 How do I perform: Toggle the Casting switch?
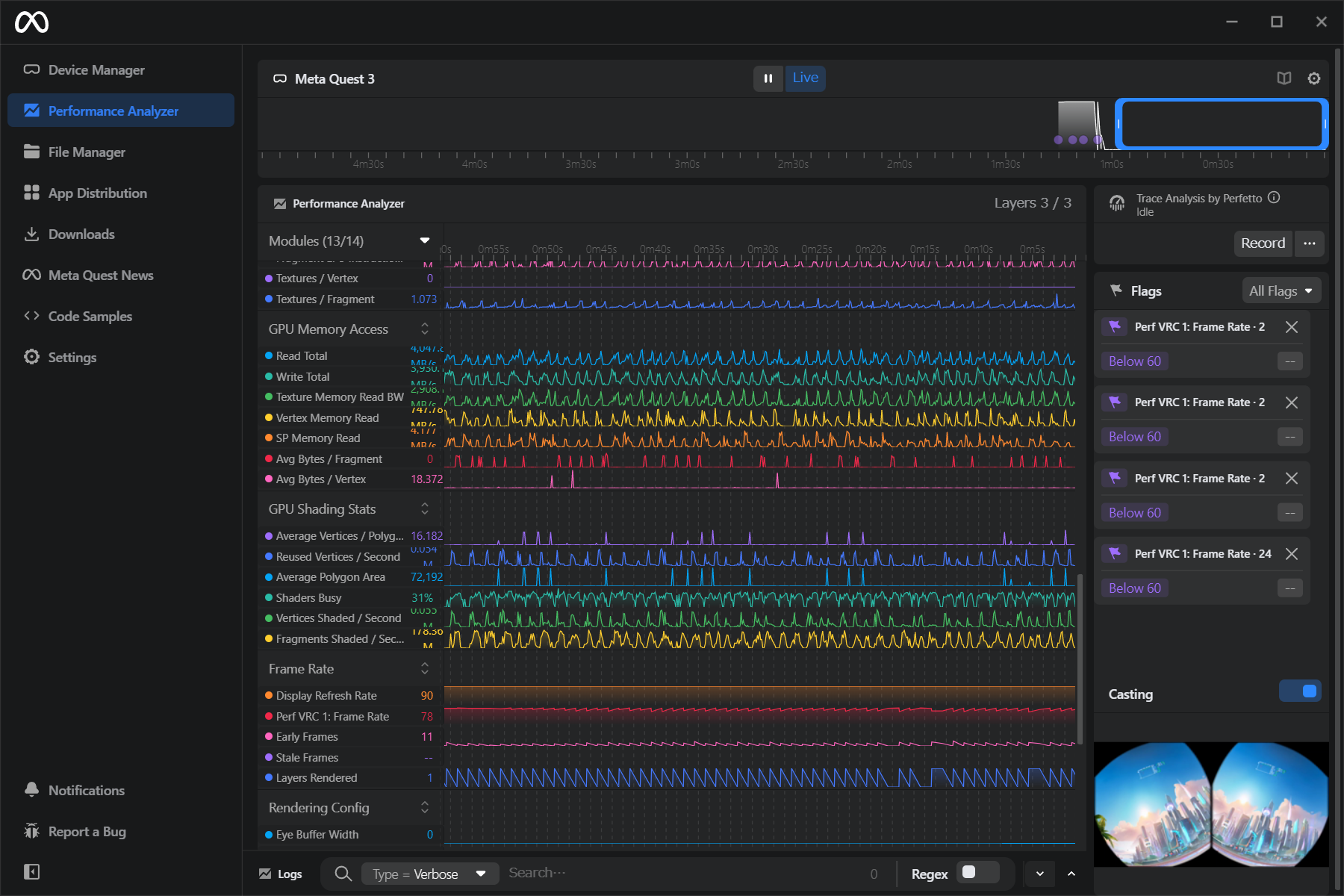1300,691
